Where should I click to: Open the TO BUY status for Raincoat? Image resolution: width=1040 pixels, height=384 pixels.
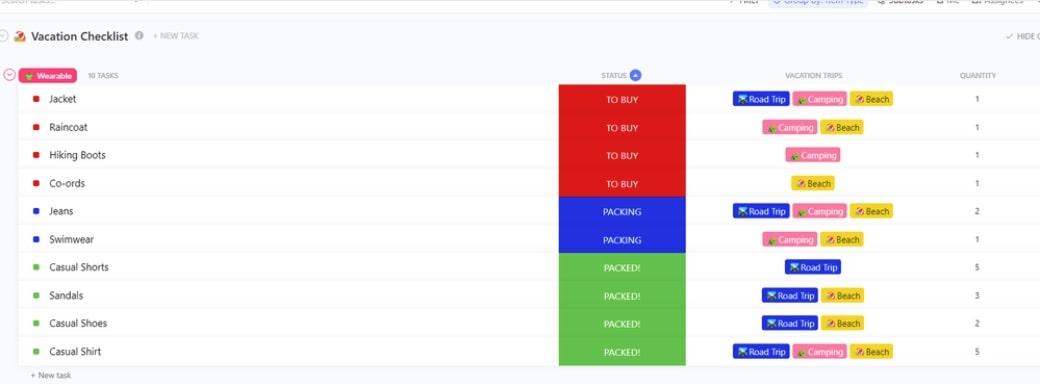point(622,127)
